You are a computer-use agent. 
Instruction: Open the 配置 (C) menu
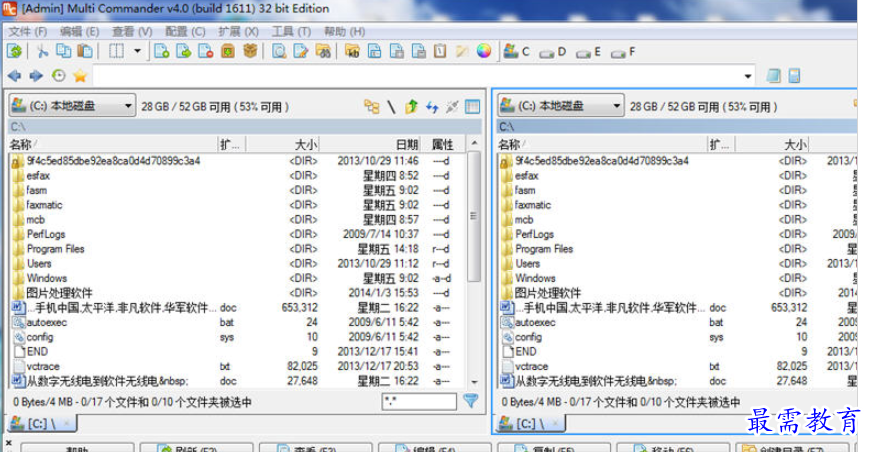pos(185,32)
